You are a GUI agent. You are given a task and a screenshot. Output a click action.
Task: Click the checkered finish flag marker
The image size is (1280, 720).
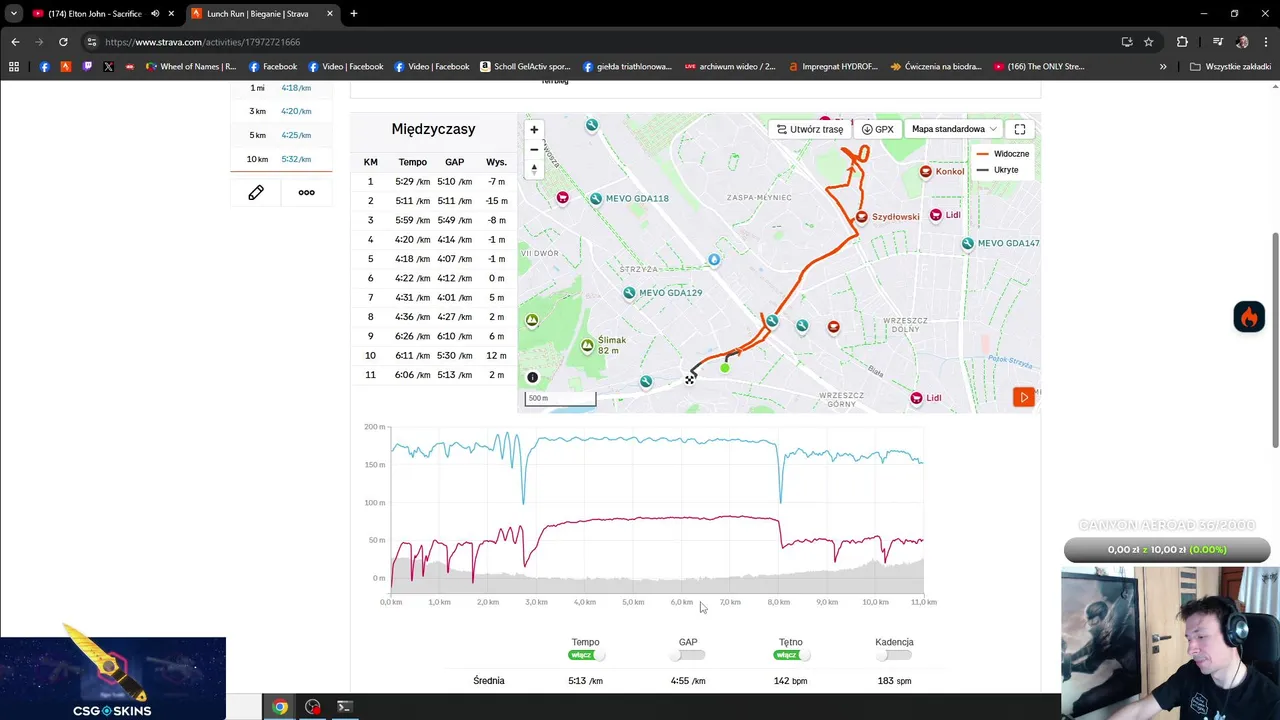(689, 379)
